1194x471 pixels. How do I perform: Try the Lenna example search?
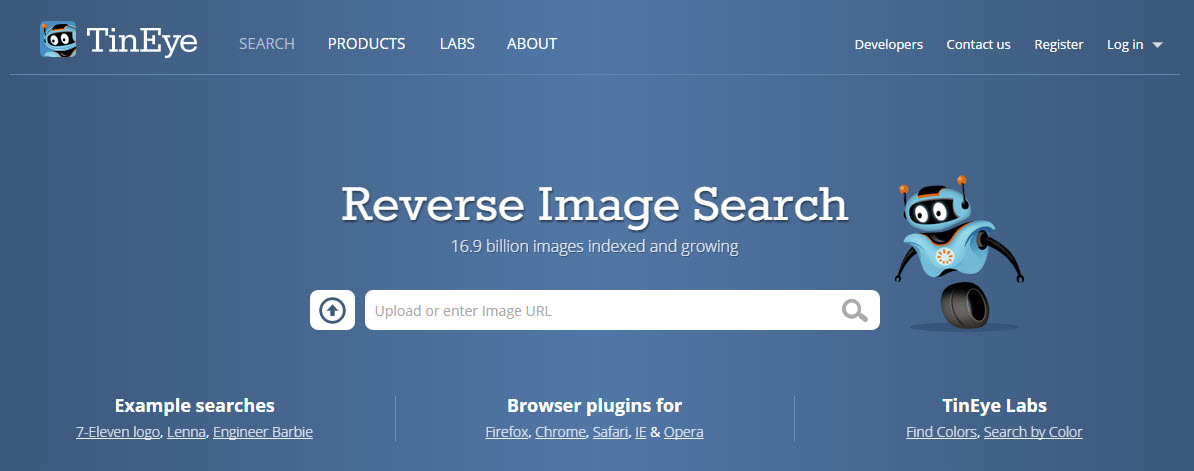pos(187,432)
